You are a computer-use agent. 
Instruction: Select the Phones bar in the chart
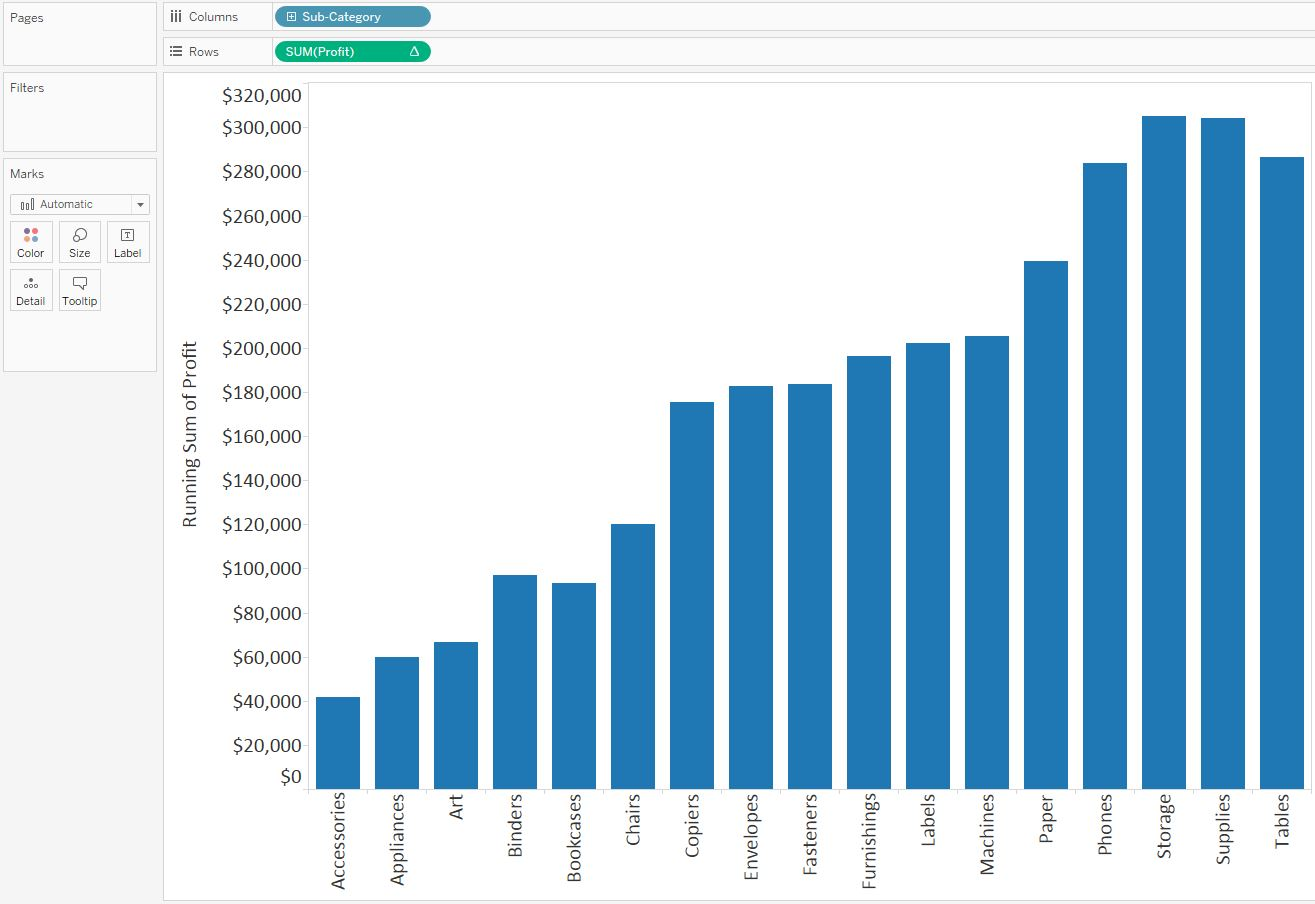coord(1104,470)
